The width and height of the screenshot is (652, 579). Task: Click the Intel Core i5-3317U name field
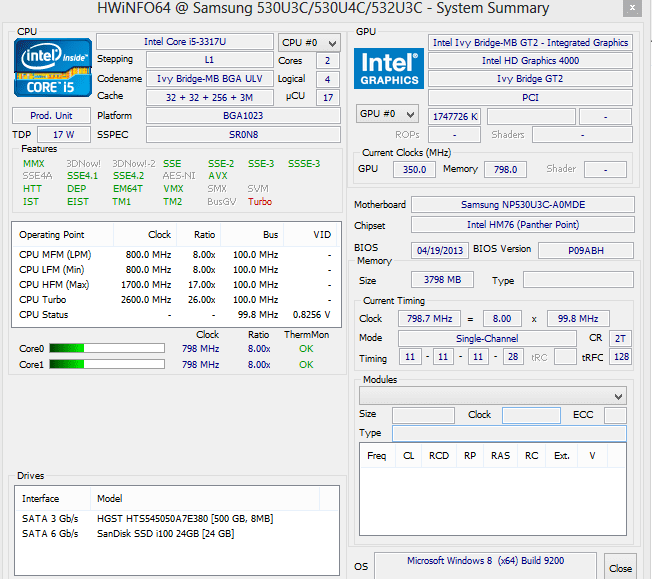pos(185,42)
